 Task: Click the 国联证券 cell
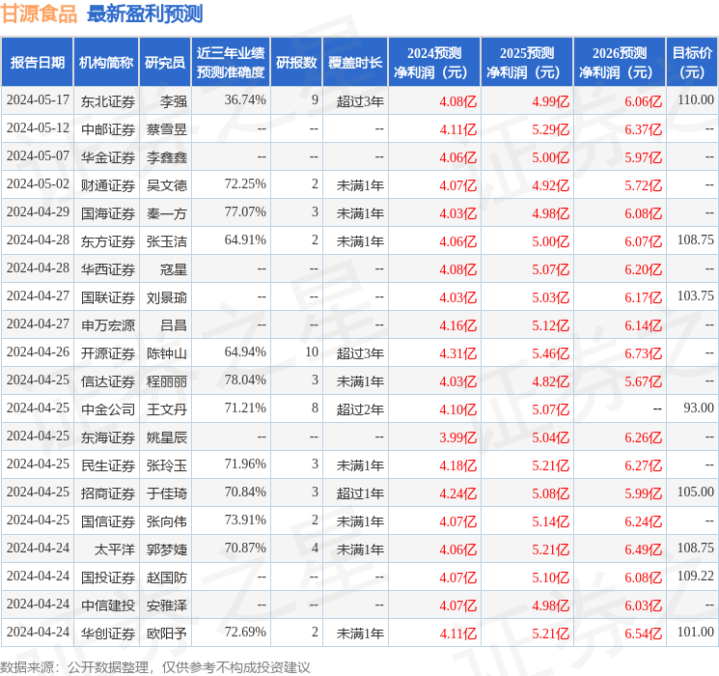[108, 298]
